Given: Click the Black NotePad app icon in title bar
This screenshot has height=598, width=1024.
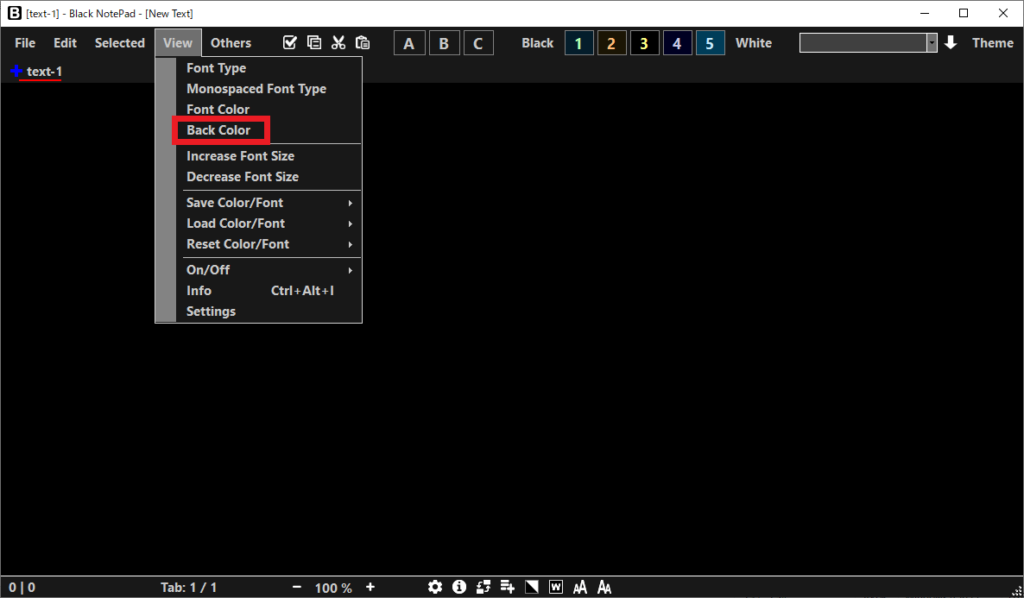Looking at the screenshot, I should point(14,12).
